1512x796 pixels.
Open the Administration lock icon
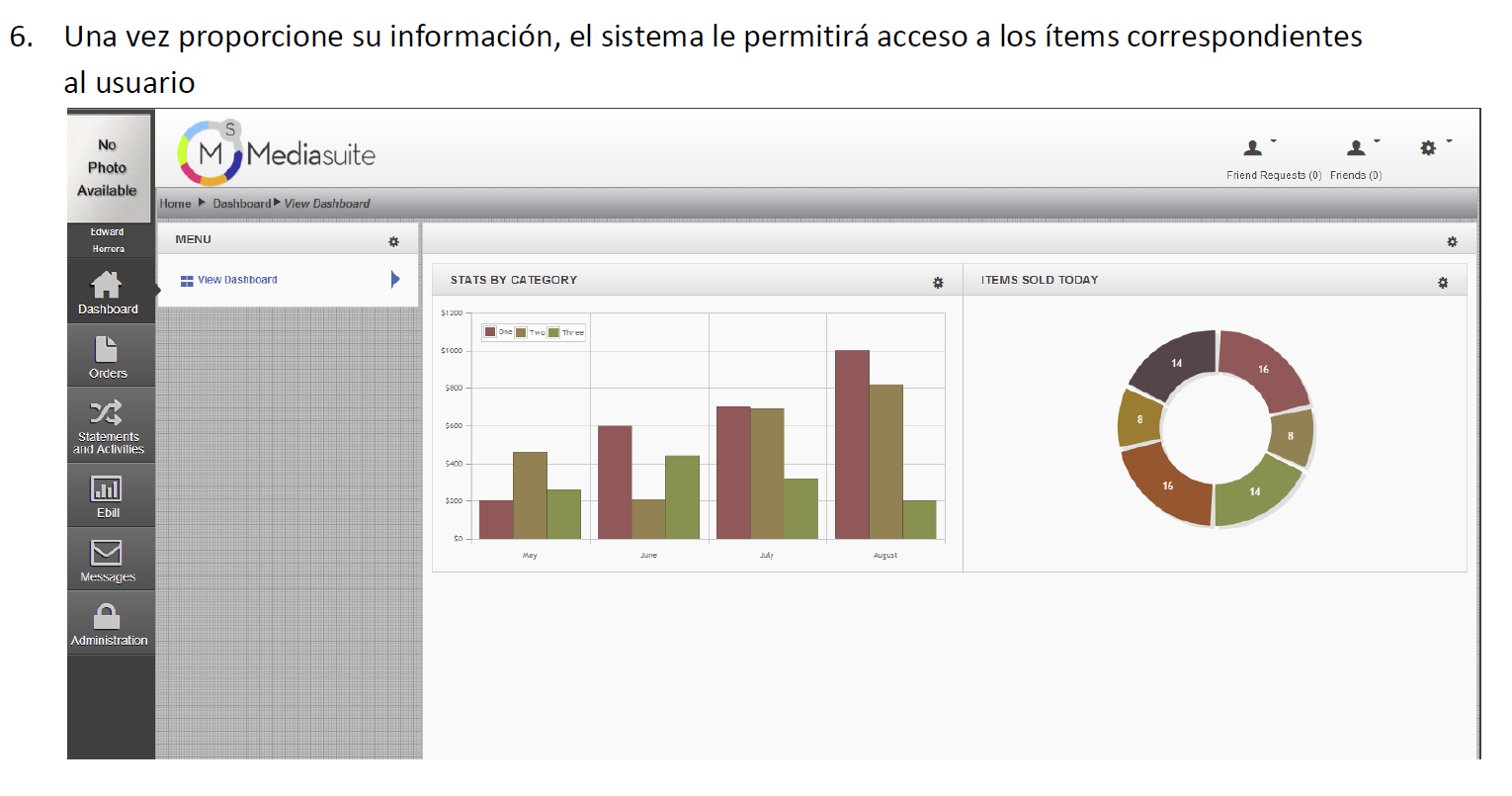[107, 617]
